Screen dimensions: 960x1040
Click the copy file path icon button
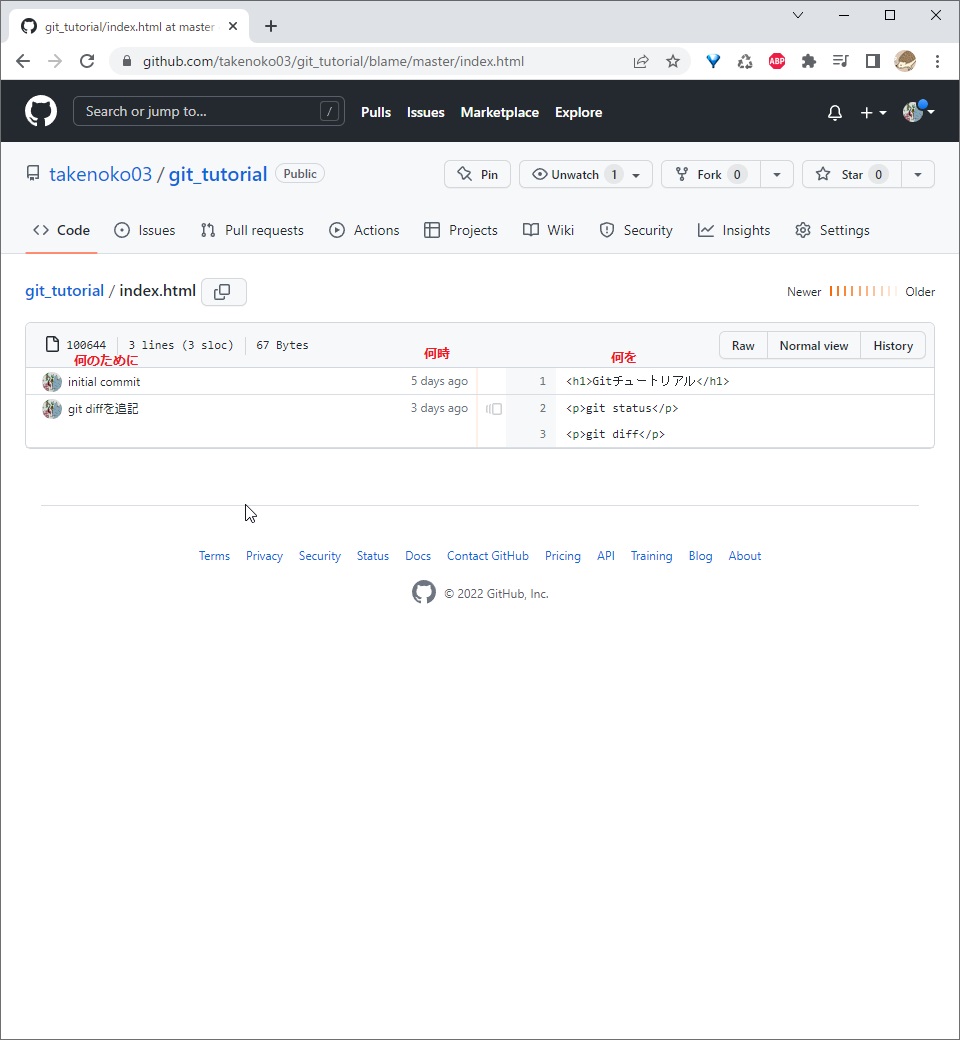pyautogui.click(x=224, y=292)
